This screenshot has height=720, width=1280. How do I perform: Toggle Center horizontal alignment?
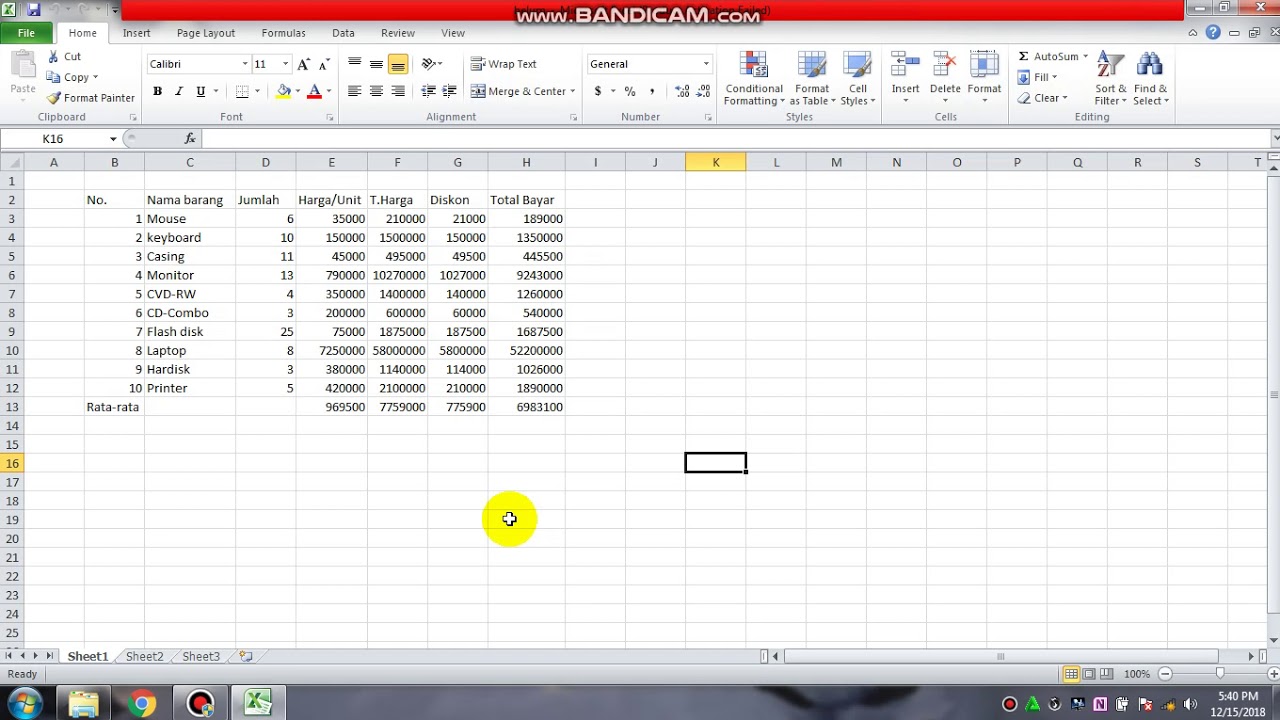click(x=376, y=91)
